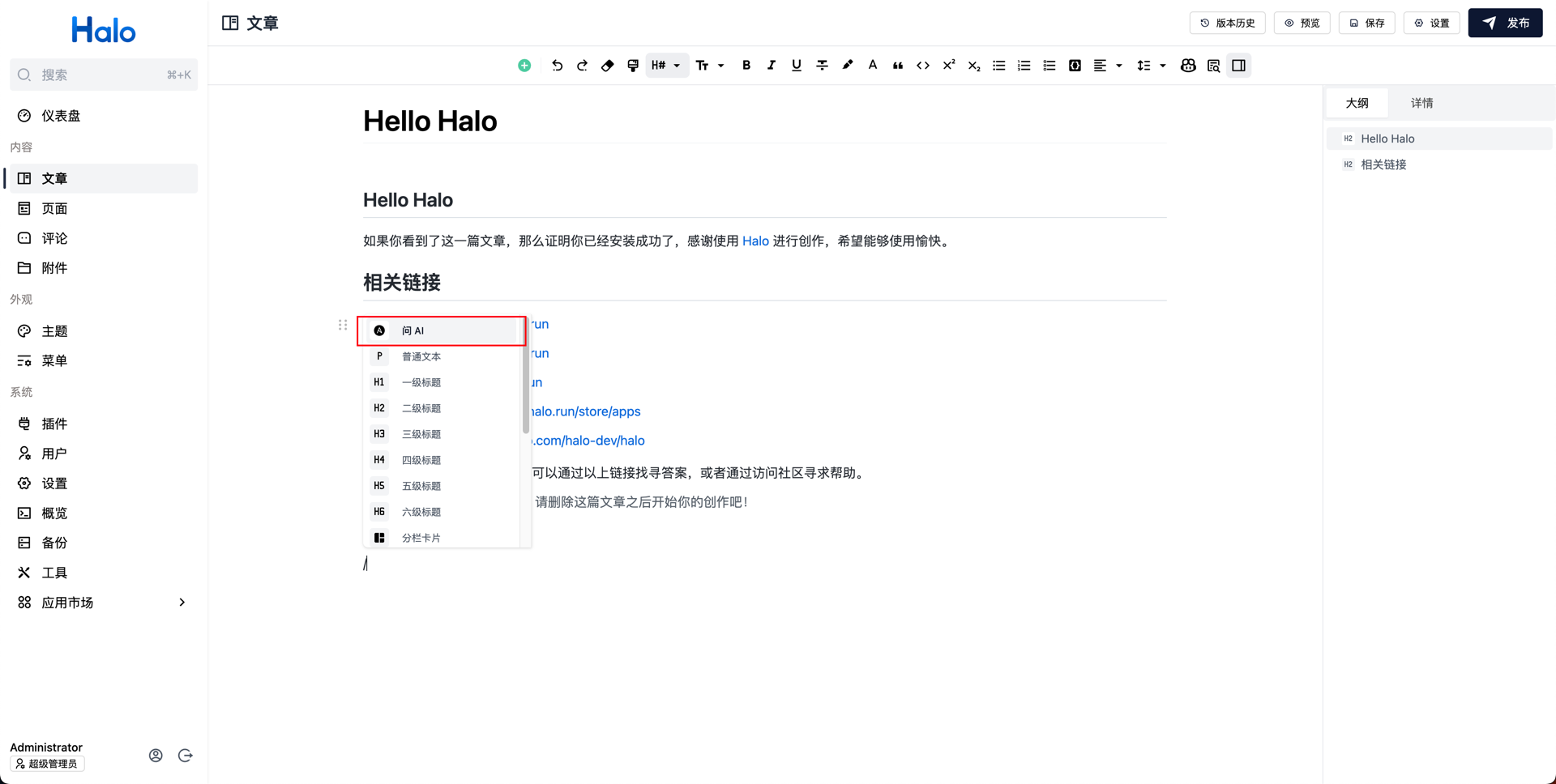This screenshot has height=784, width=1556.
Task: Open the text alignment dropdown
Action: click(x=1108, y=66)
